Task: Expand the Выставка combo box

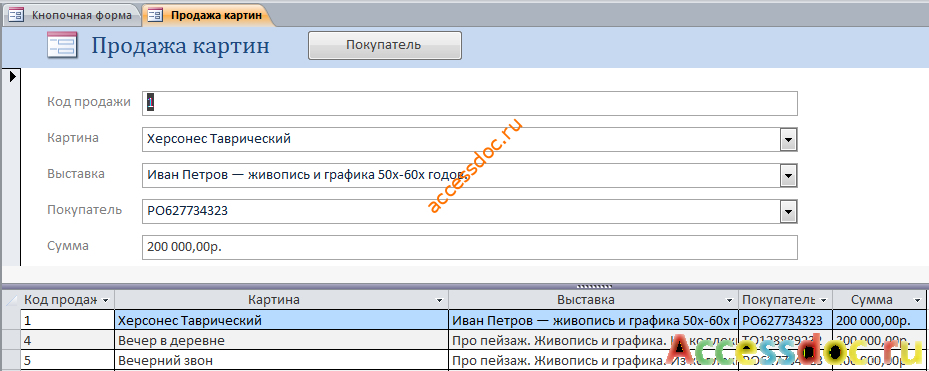Action: 789,176
